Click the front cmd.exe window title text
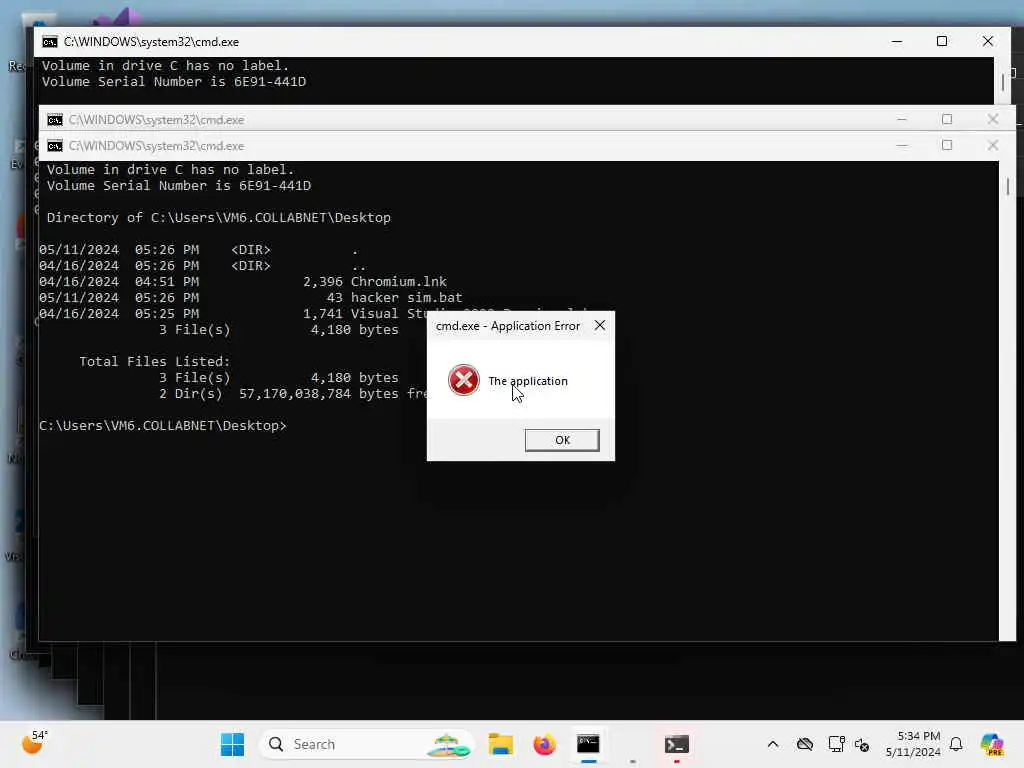This screenshot has height=768, width=1024. tap(156, 146)
